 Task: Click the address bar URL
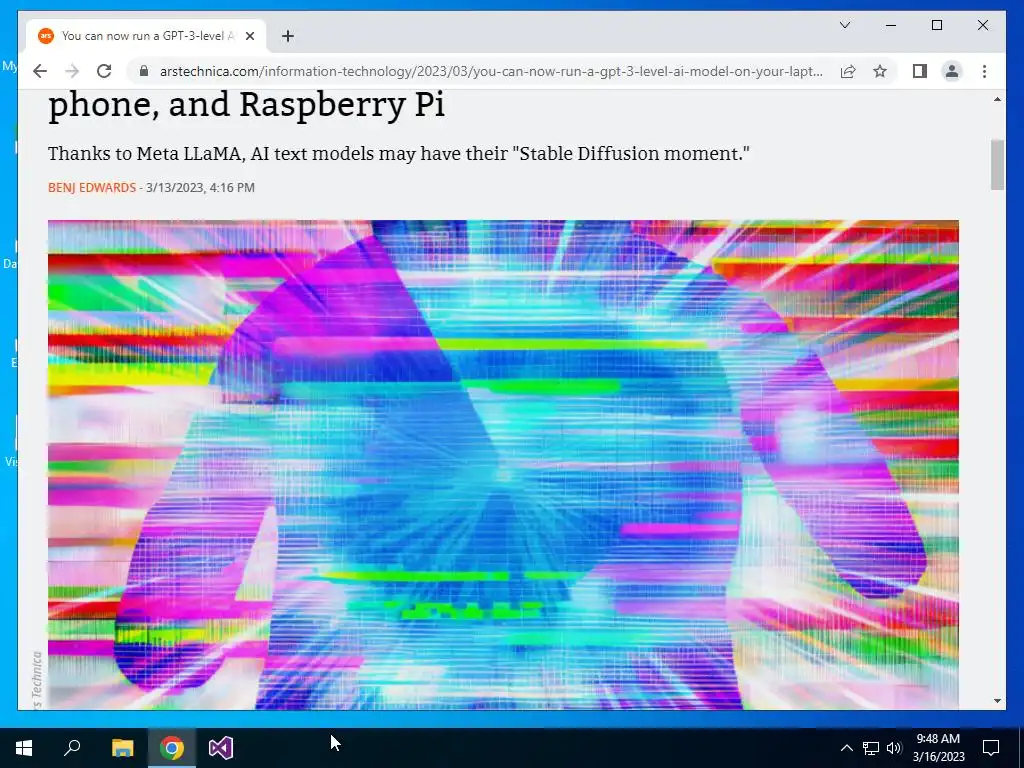[x=491, y=71]
